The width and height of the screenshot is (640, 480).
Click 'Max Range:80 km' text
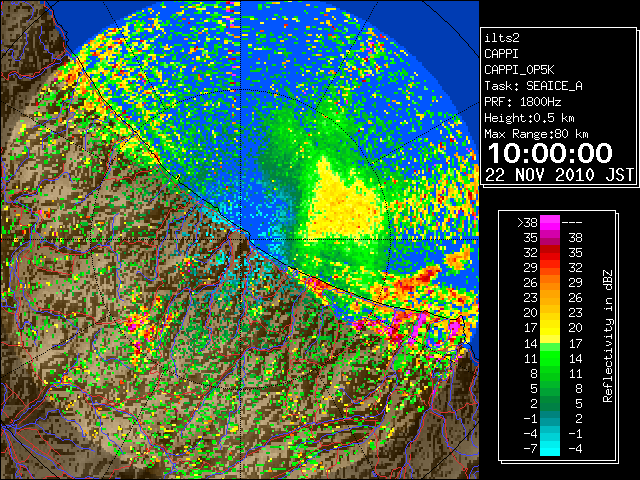pos(536,134)
